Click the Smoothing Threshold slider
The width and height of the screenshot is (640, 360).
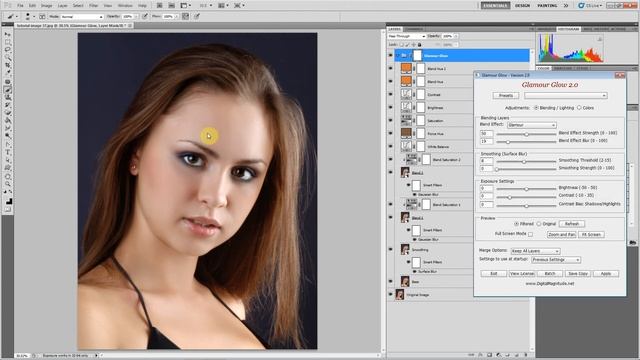click(x=526, y=162)
